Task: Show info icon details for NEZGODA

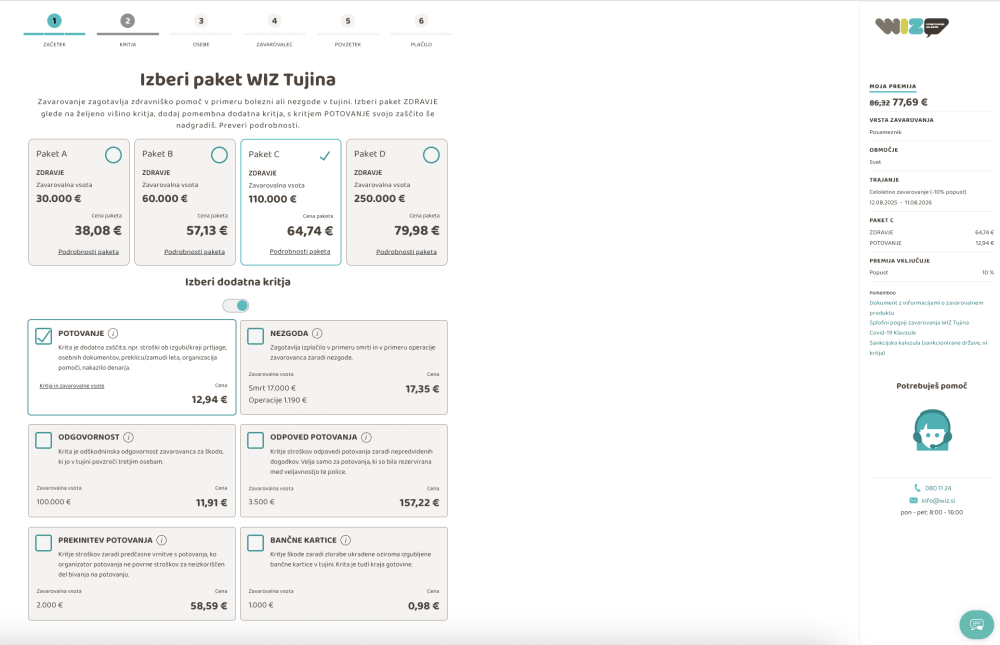Action: (x=317, y=333)
